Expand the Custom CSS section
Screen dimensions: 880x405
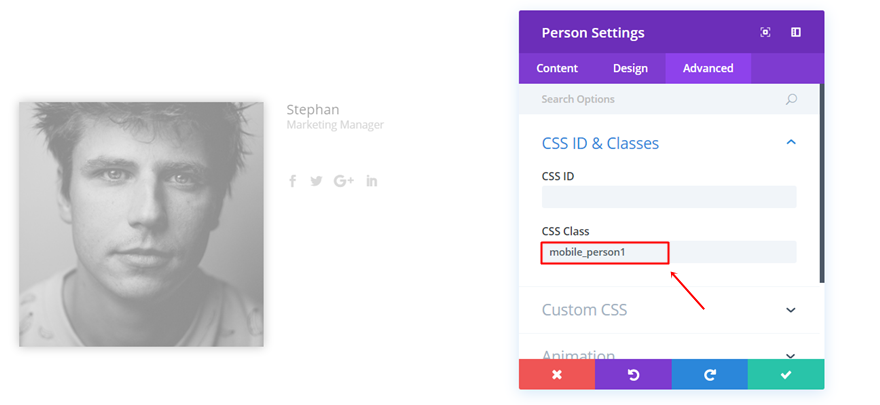[x=791, y=310]
